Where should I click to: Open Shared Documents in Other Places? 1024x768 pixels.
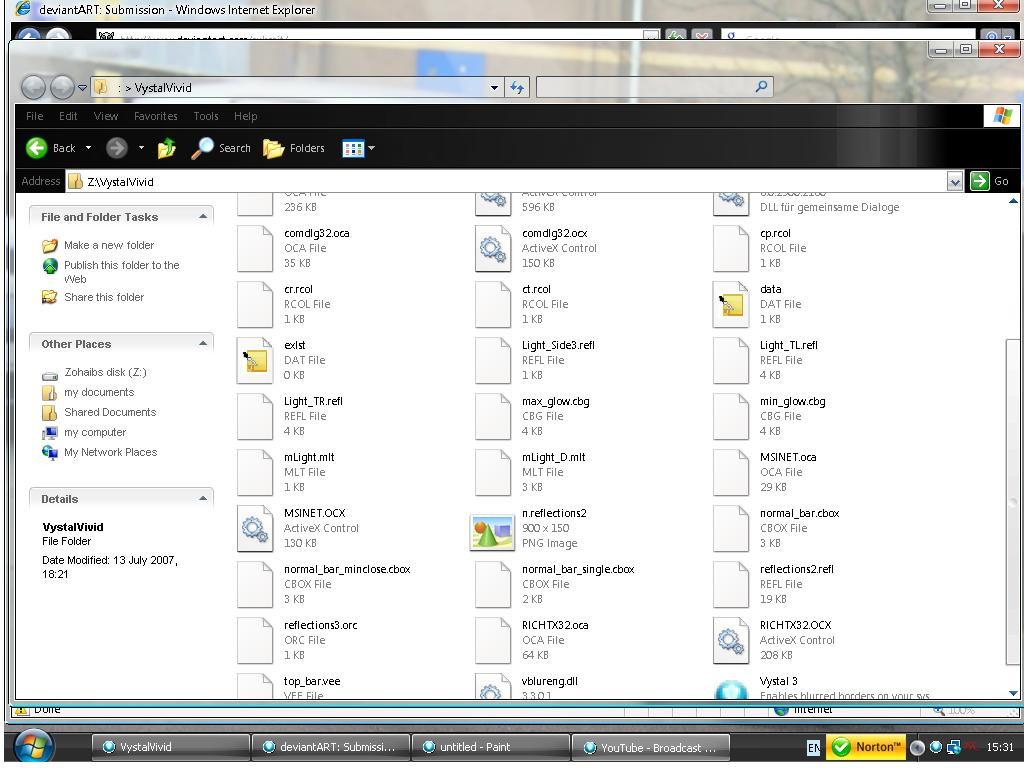pos(110,412)
